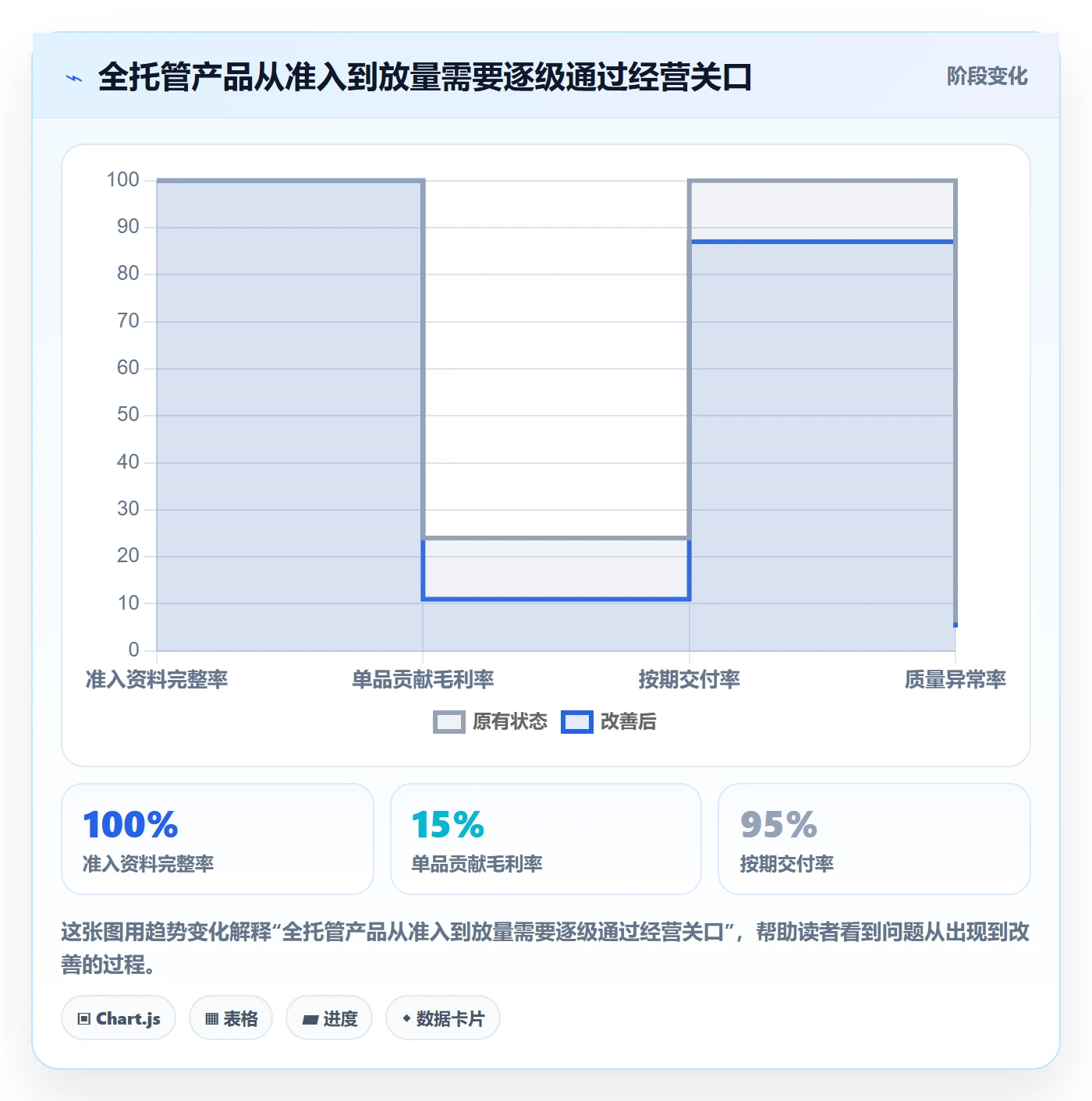Image resolution: width=1092 pixels, height=1101 pixels.
Task: Click the 阶段变化 label in header
Action: 987,76
